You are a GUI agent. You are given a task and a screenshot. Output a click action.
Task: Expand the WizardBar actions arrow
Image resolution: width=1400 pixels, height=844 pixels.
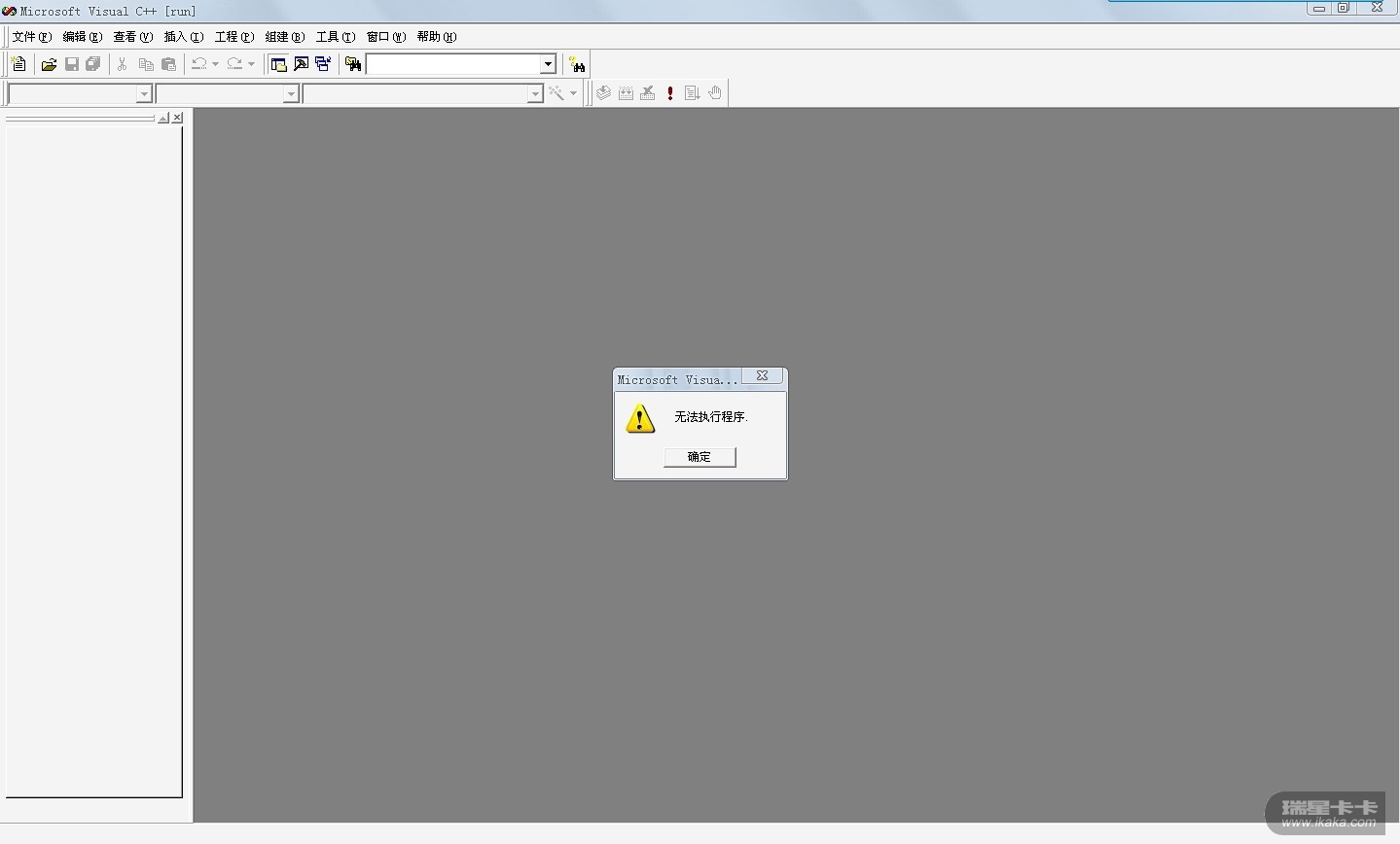click(x=573, y=93)
